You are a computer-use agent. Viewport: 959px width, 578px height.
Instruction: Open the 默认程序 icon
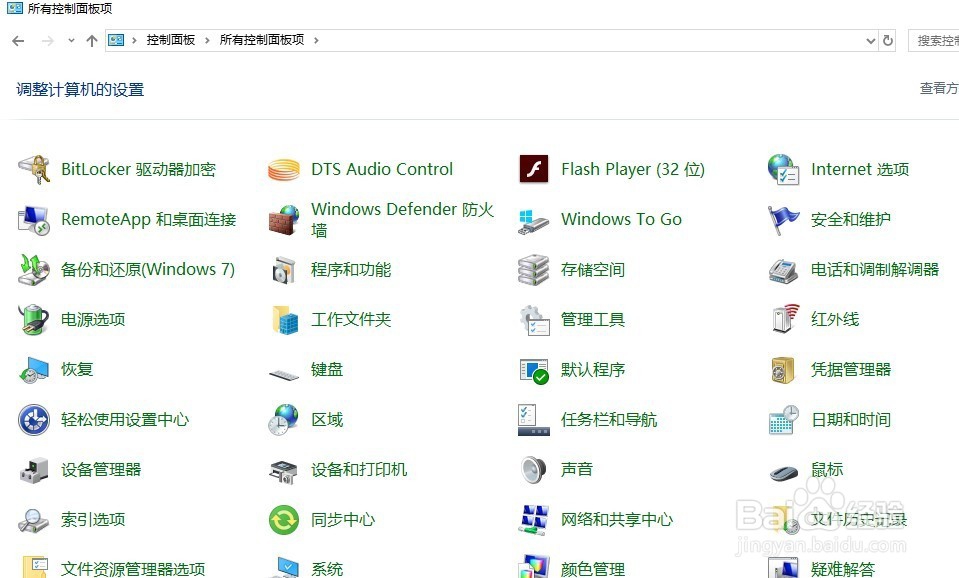[534, 371]
